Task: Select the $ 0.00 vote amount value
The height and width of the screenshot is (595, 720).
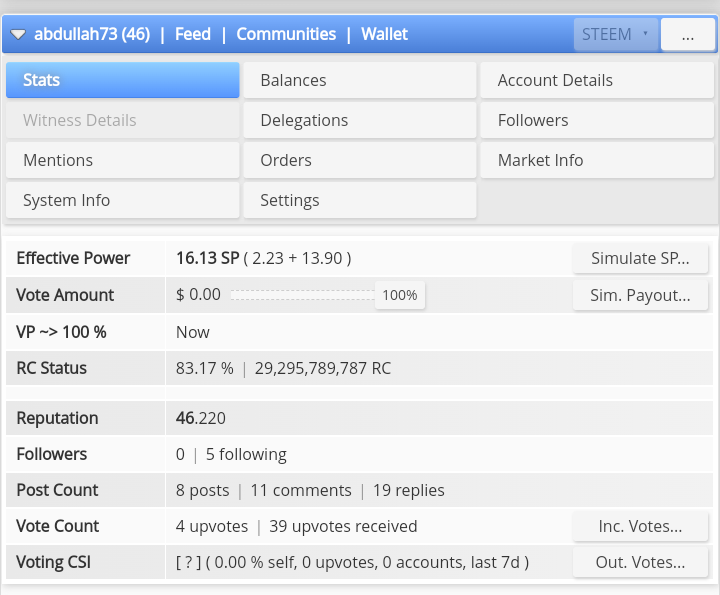Action: click(x=198, y=294)
